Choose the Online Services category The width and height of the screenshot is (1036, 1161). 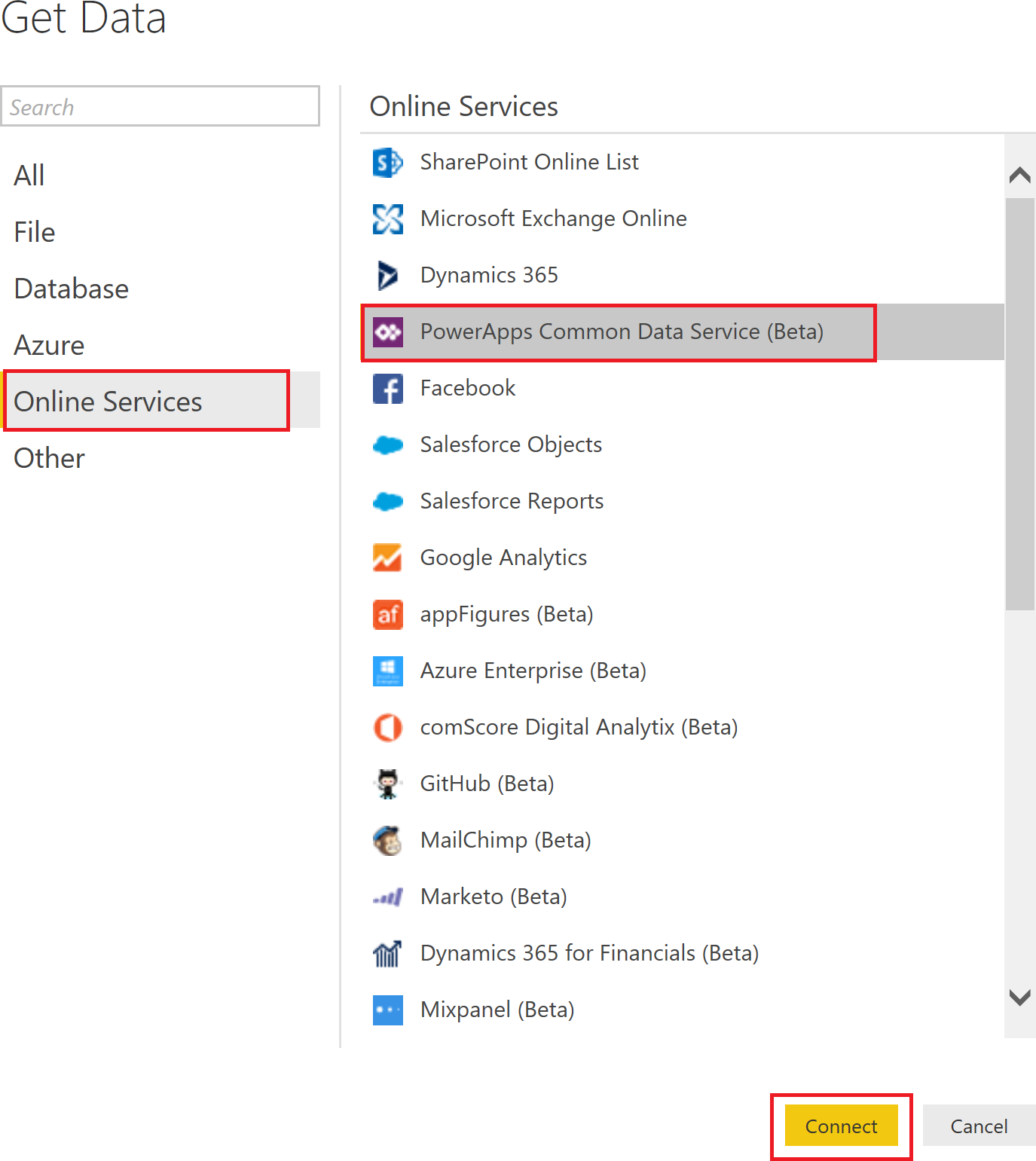(160, 401)
